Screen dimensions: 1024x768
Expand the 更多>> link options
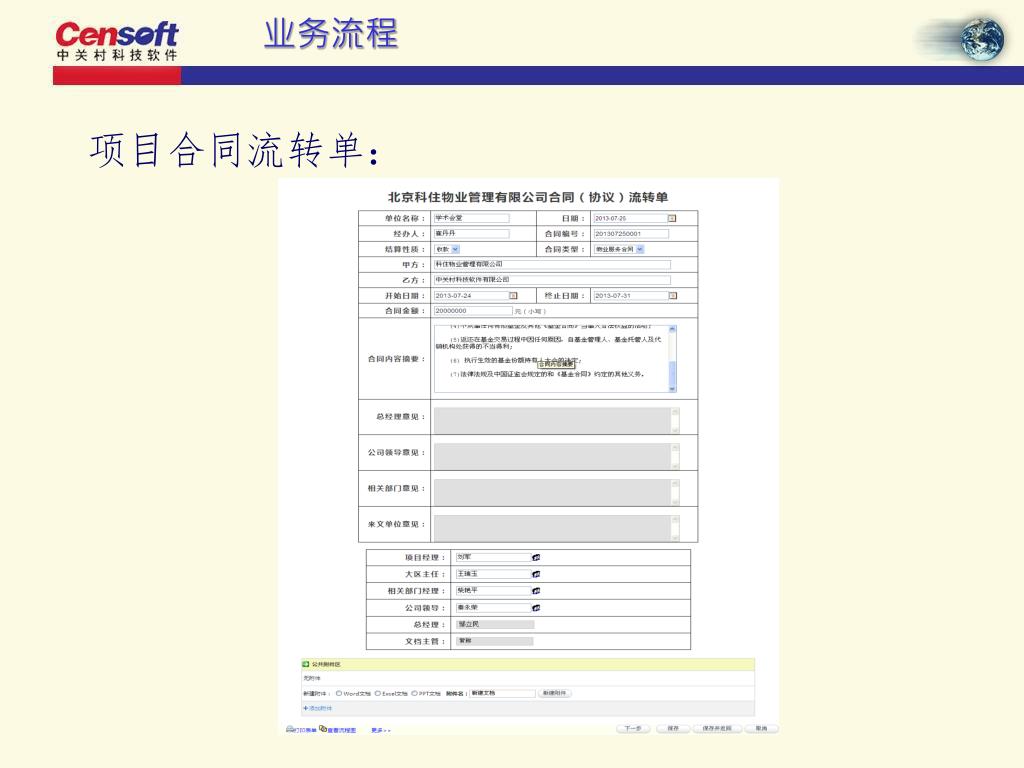click(381, 730)
